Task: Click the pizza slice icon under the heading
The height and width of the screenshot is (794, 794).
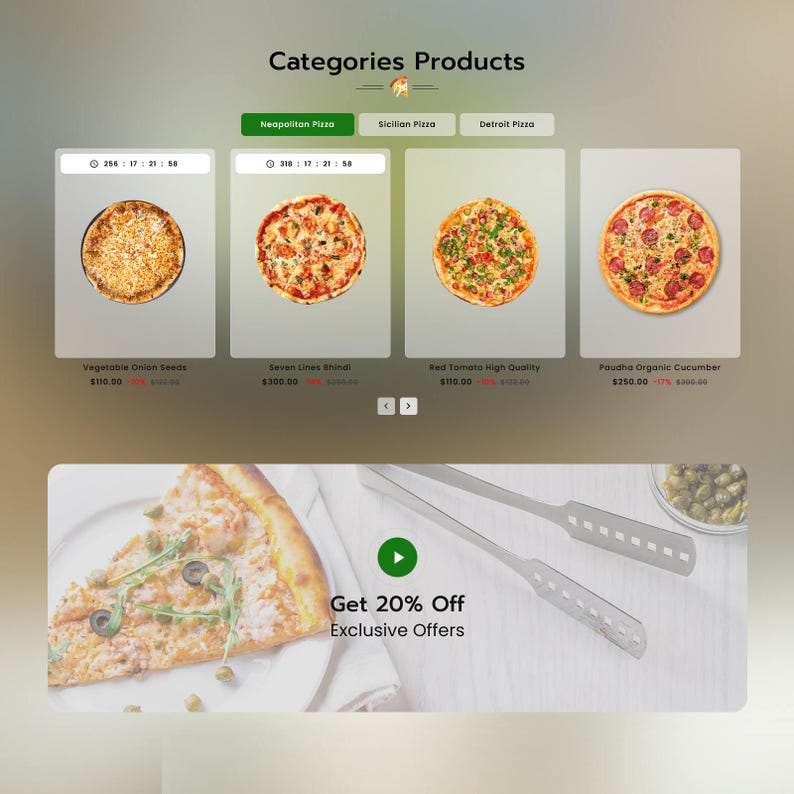Action: (399, 87)
